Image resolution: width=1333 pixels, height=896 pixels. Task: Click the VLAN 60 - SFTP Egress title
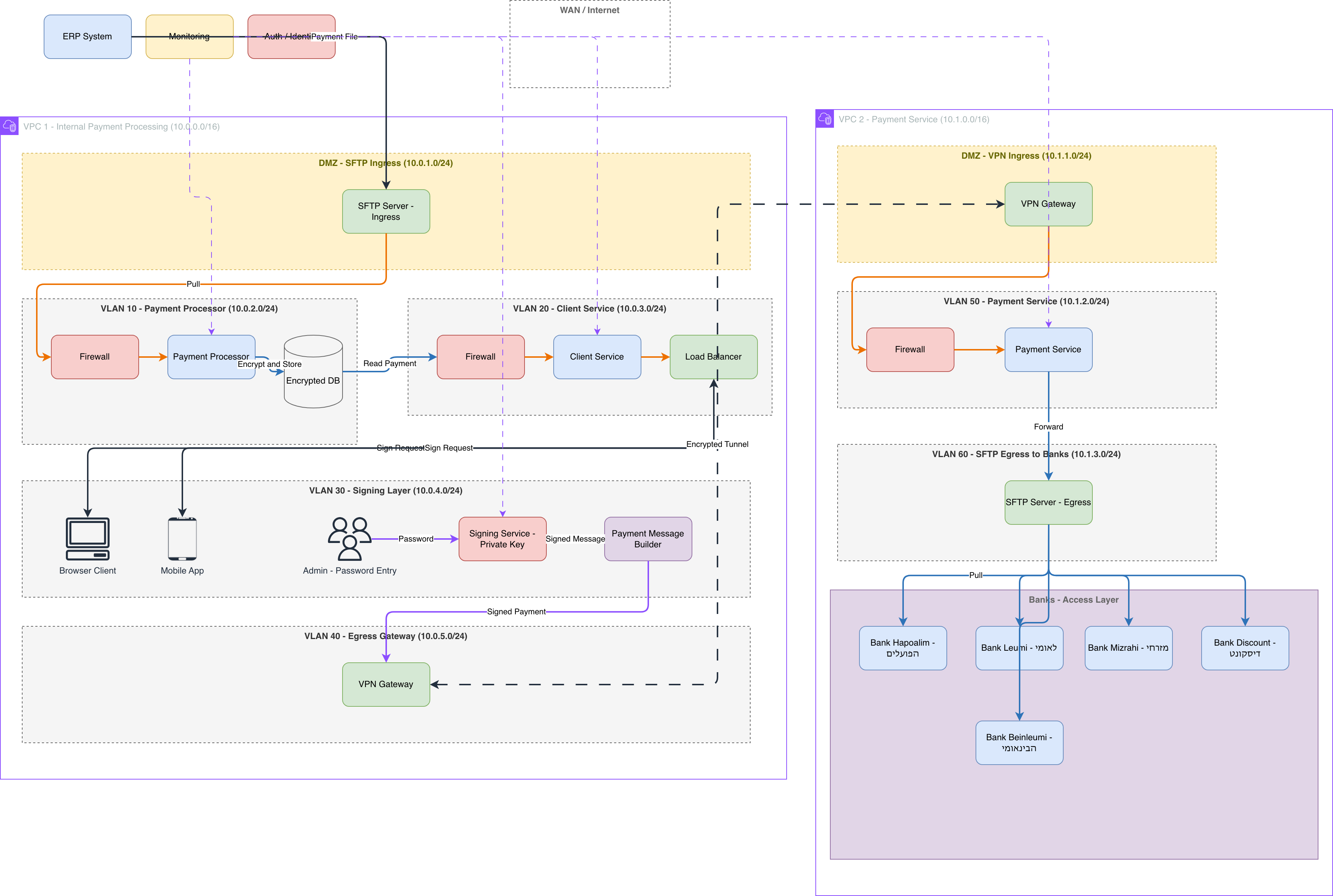click(1027, 454)
